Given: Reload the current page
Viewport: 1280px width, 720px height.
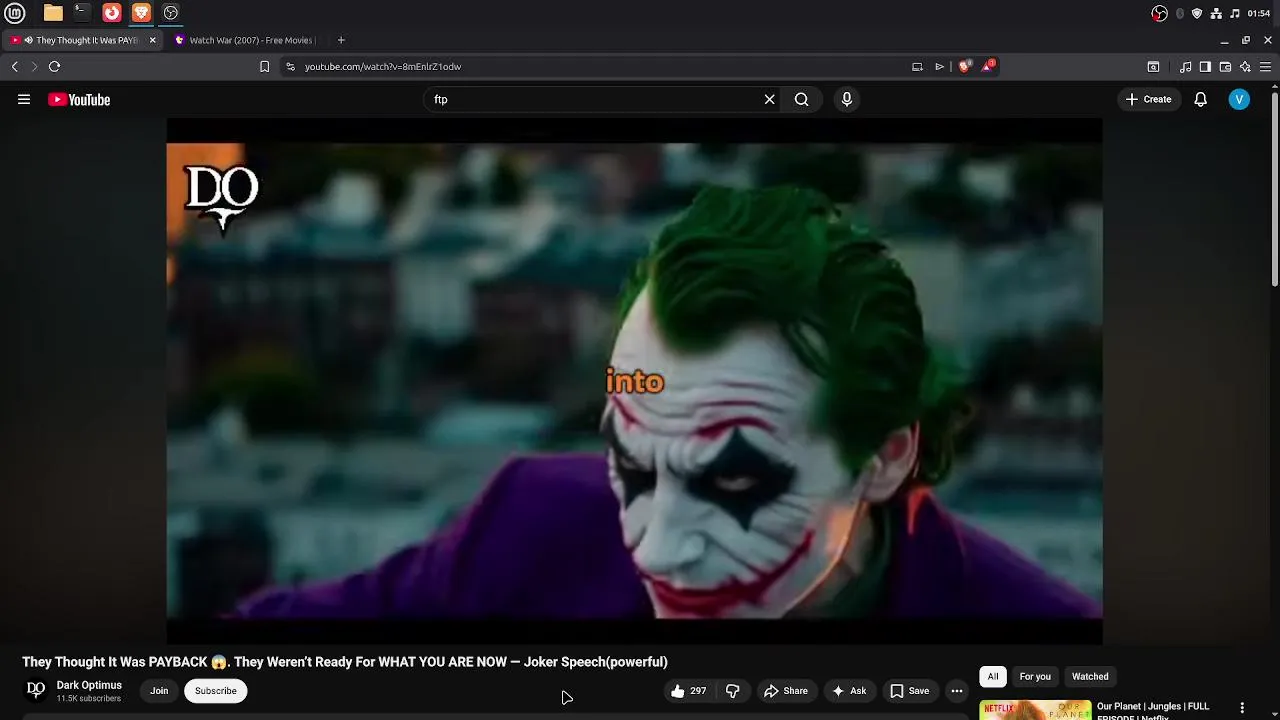Looking at the screenshot, I should tap(54, 67).
